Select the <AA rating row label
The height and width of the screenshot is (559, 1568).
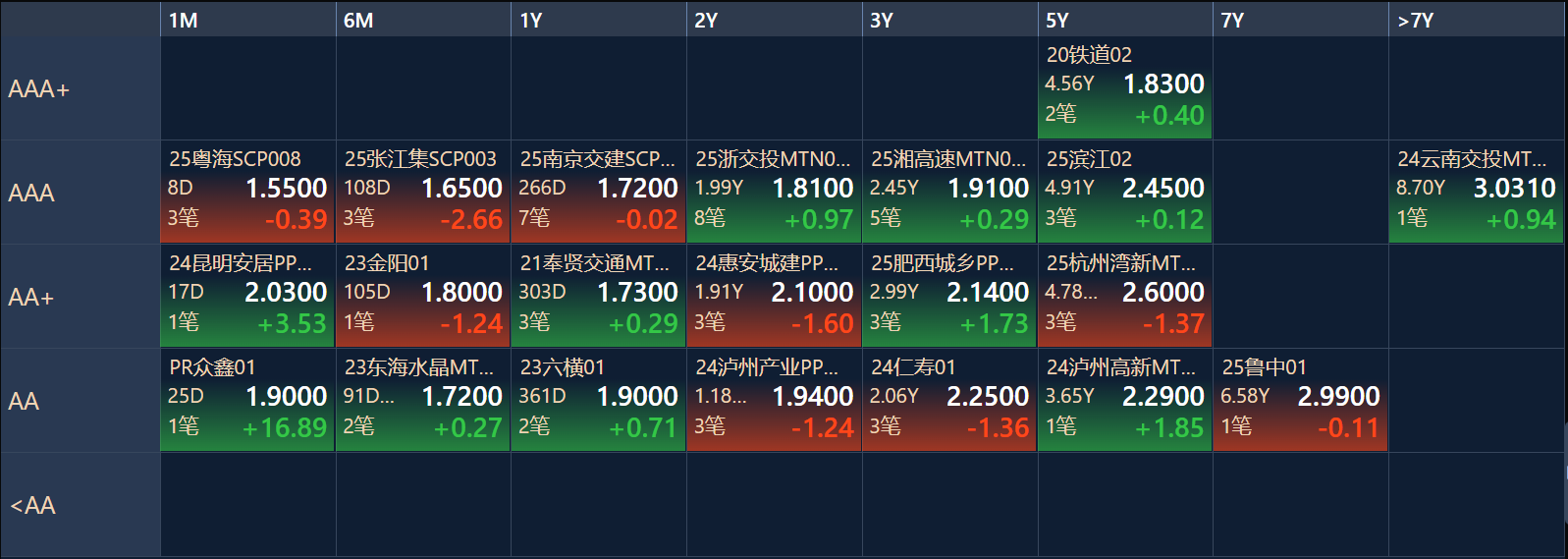pyautogui.click(x=81, y=505)
